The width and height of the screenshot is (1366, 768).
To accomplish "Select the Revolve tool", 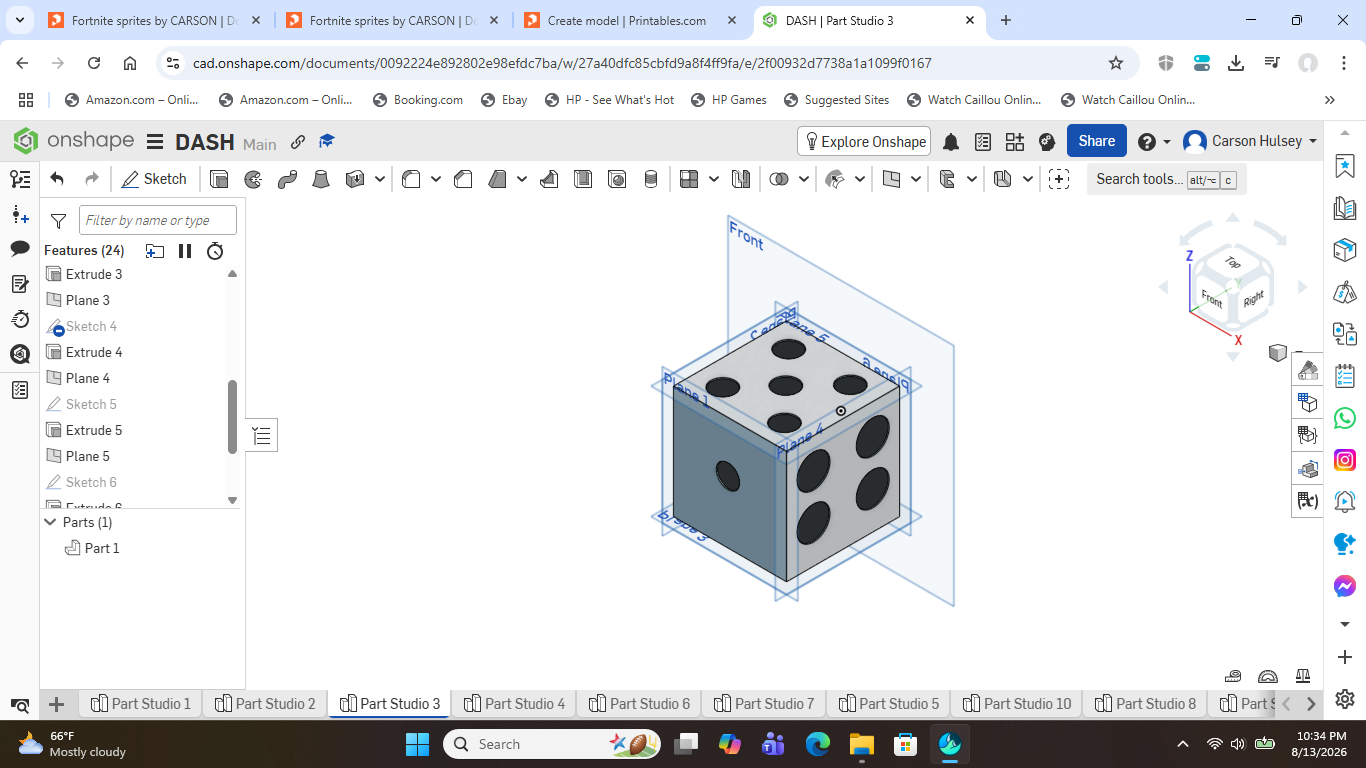I will click(x=253, y=179).
